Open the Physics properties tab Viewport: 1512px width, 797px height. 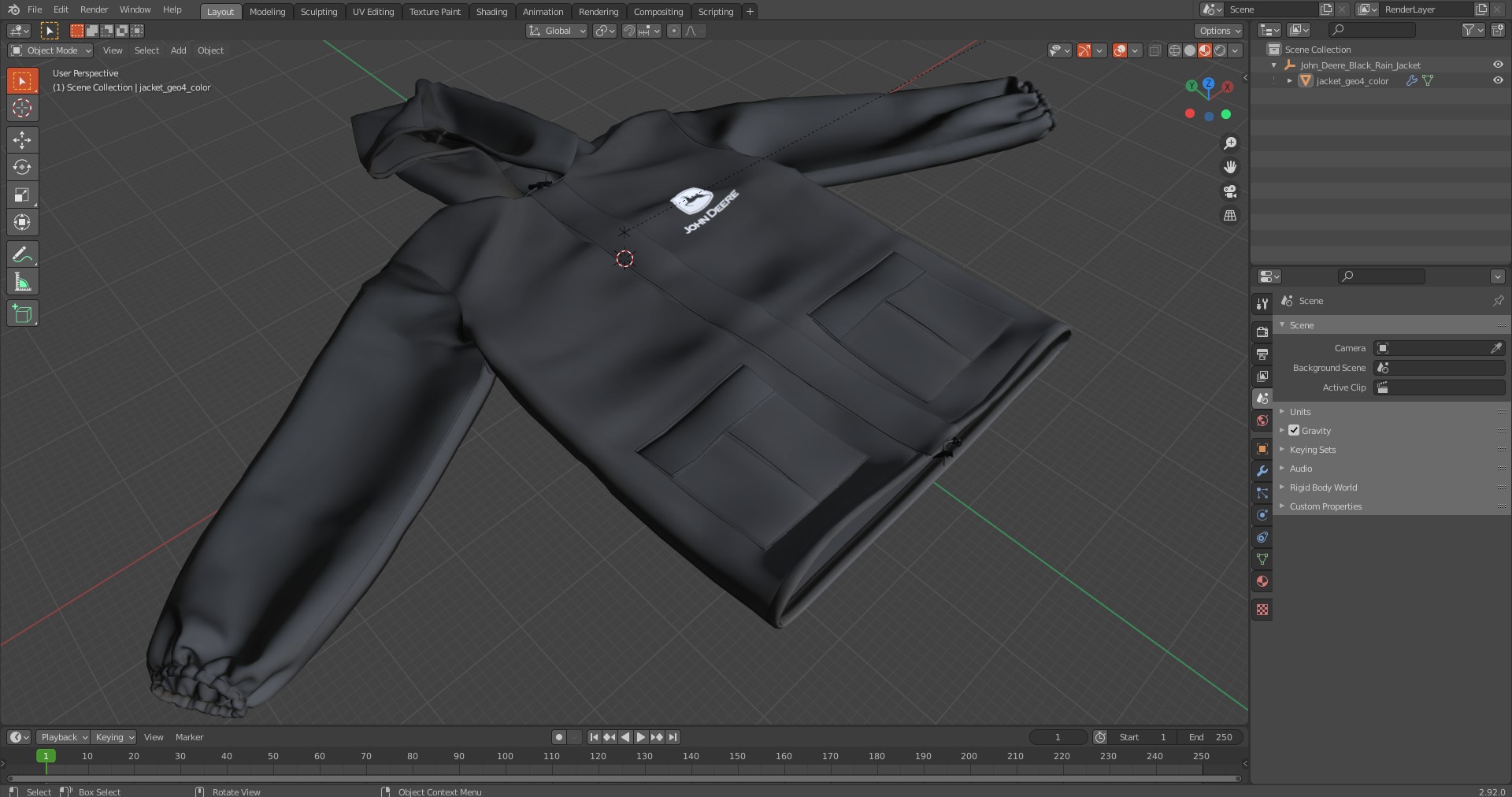point(1262,515)
